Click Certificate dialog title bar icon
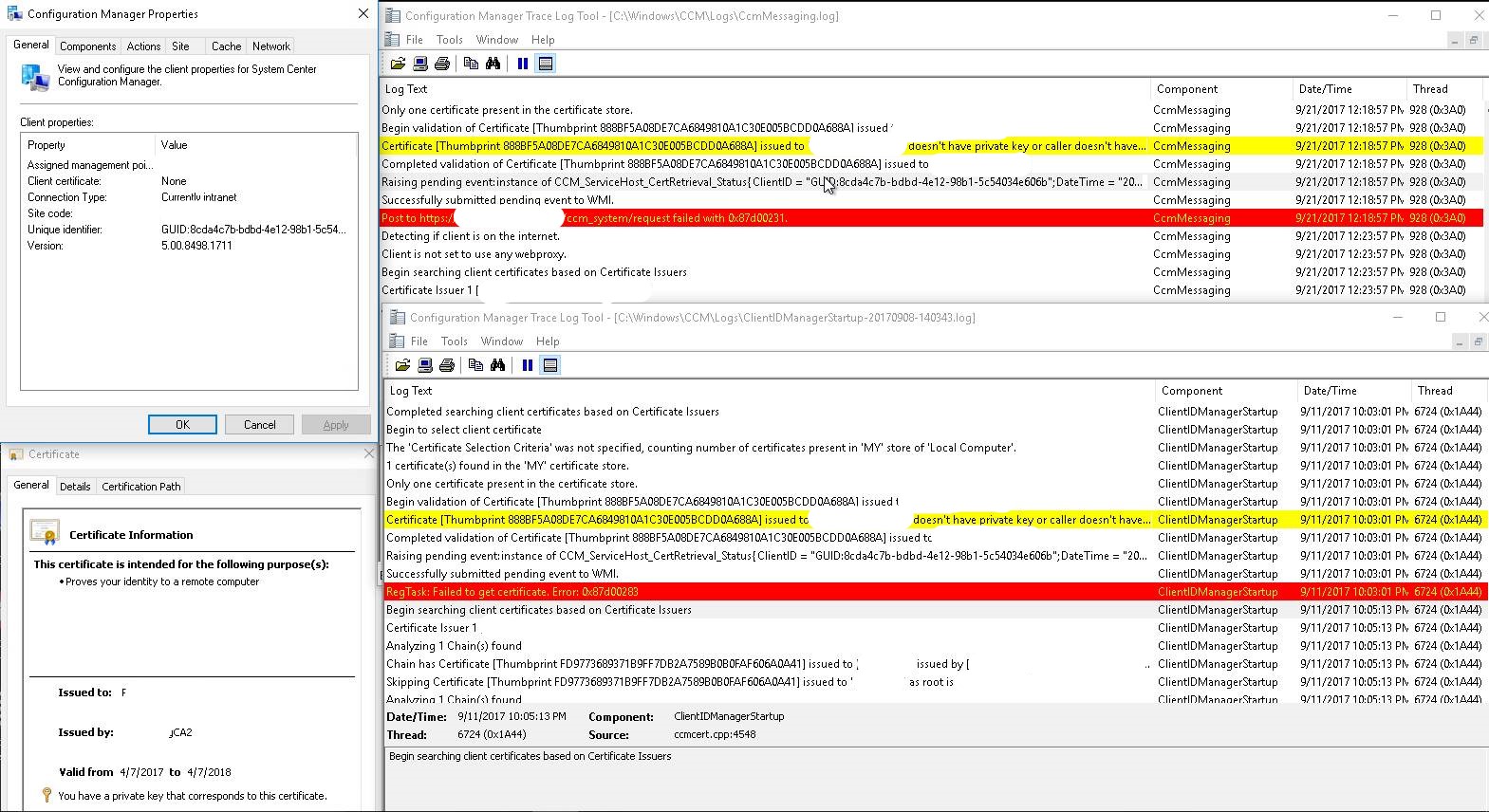 pos(16,454)
